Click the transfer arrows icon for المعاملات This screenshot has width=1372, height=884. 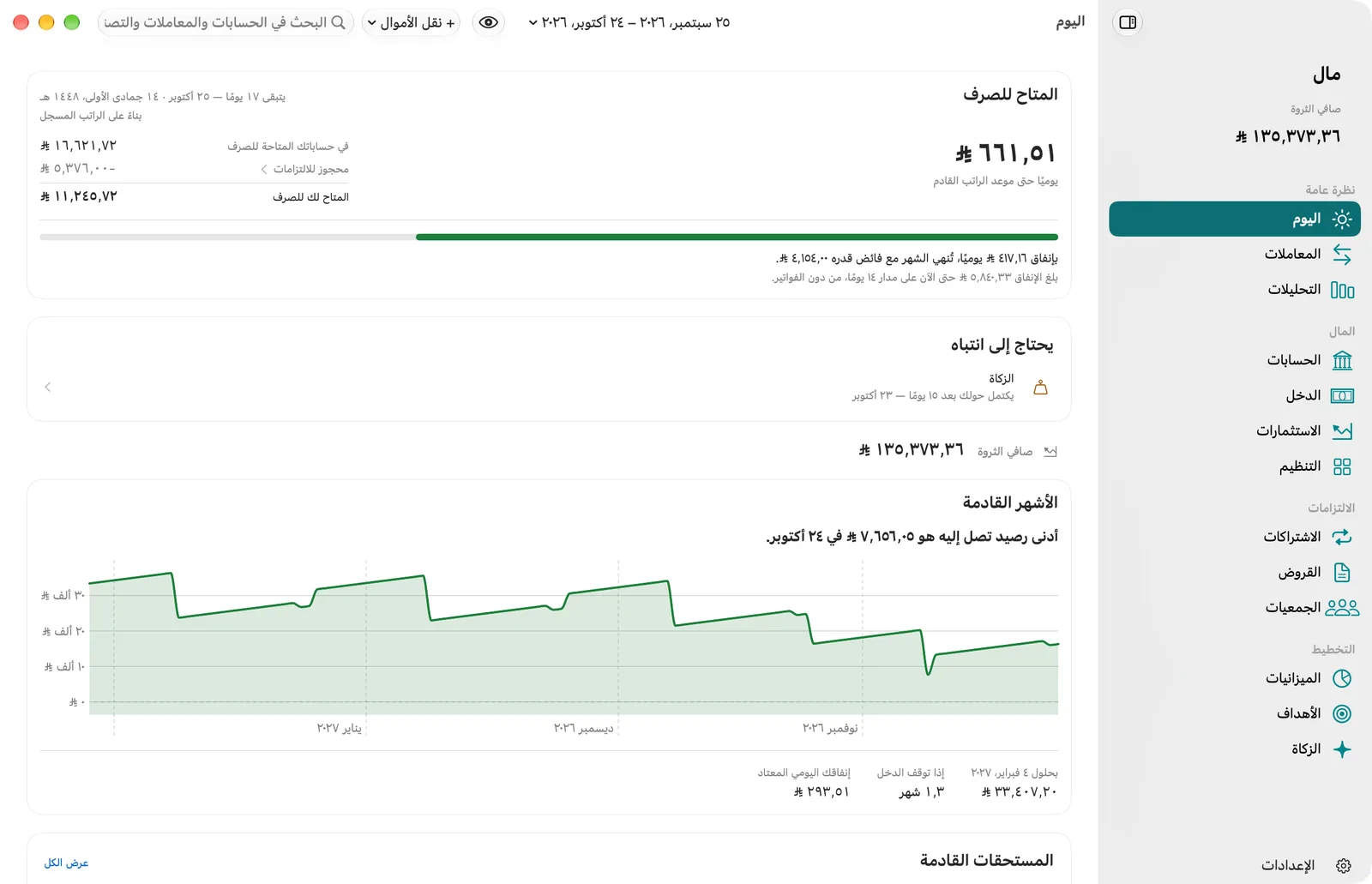click(x=1342, y=255)
